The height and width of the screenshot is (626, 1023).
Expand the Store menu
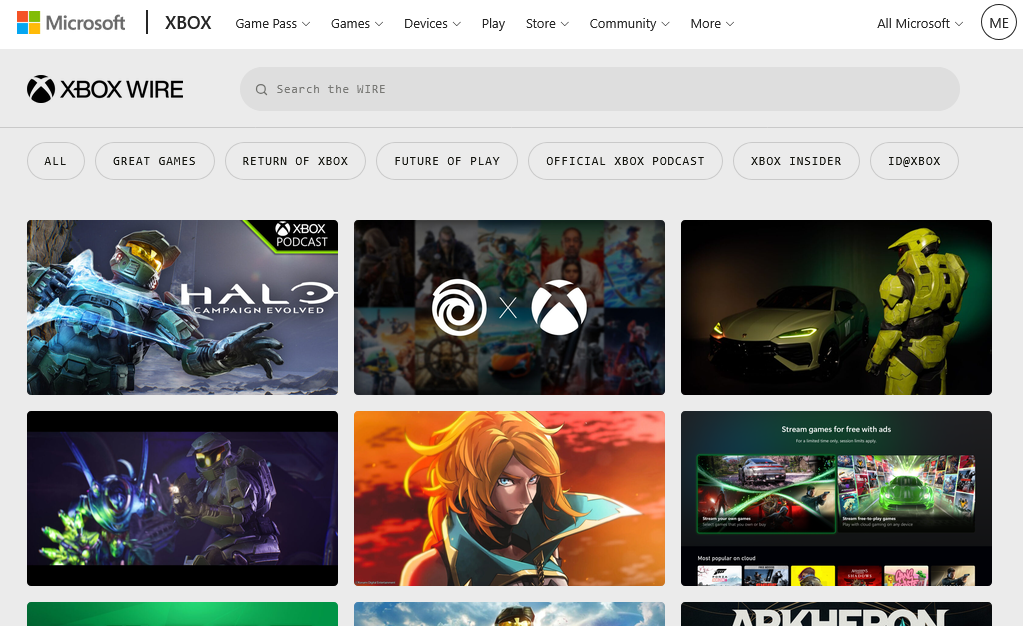(x=547, y=23)
